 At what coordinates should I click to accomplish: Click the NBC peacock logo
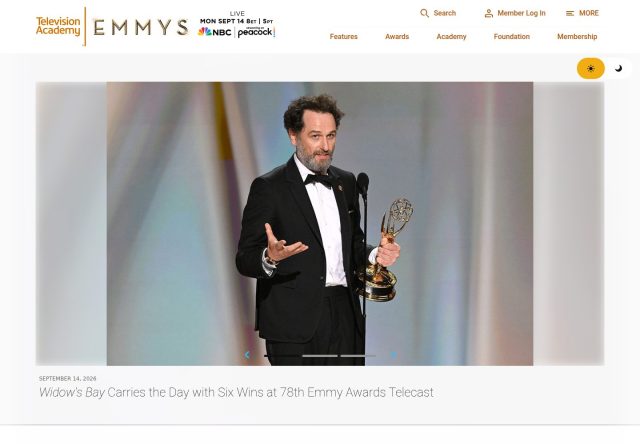pyautogui.click(x=215, y=32)
